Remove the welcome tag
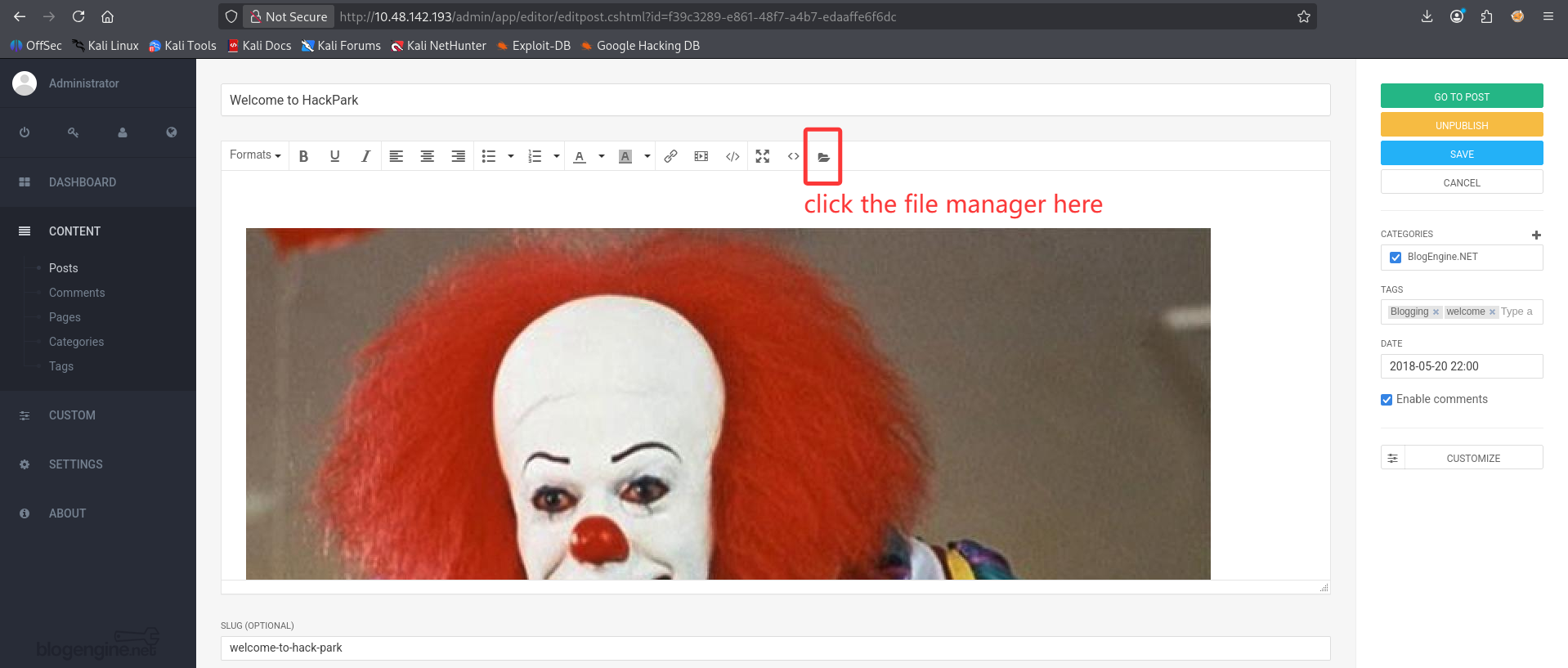 (x=1492, y=312)
